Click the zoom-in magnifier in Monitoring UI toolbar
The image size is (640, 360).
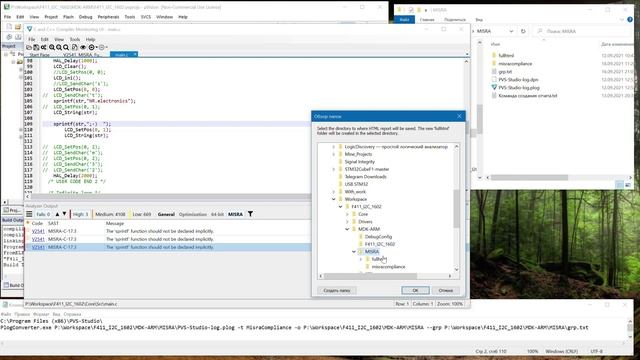tap(52, 47)
